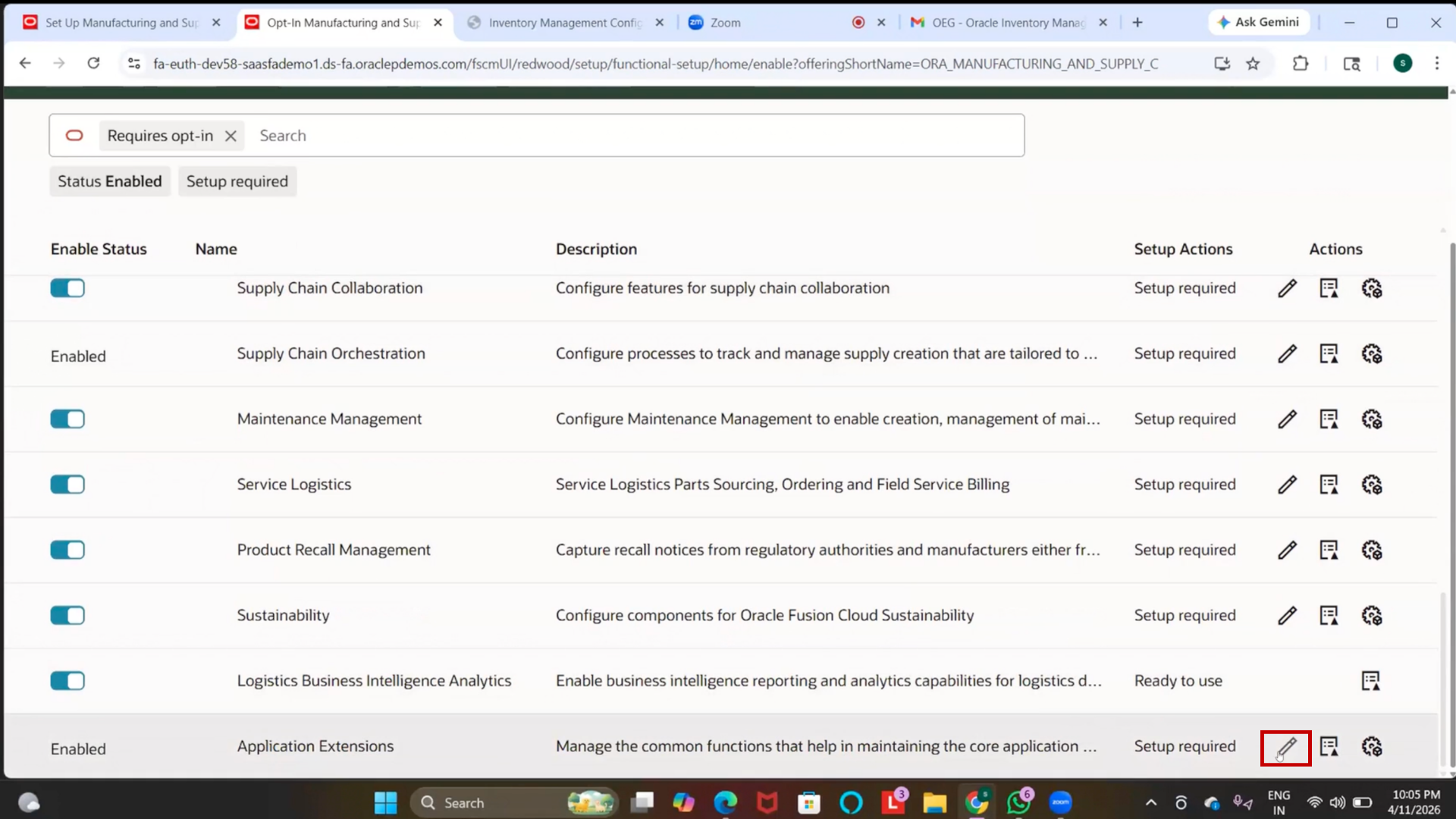Open Windows Start menu
This screenshot has height=819, width=1456.
tap(385, 802)
